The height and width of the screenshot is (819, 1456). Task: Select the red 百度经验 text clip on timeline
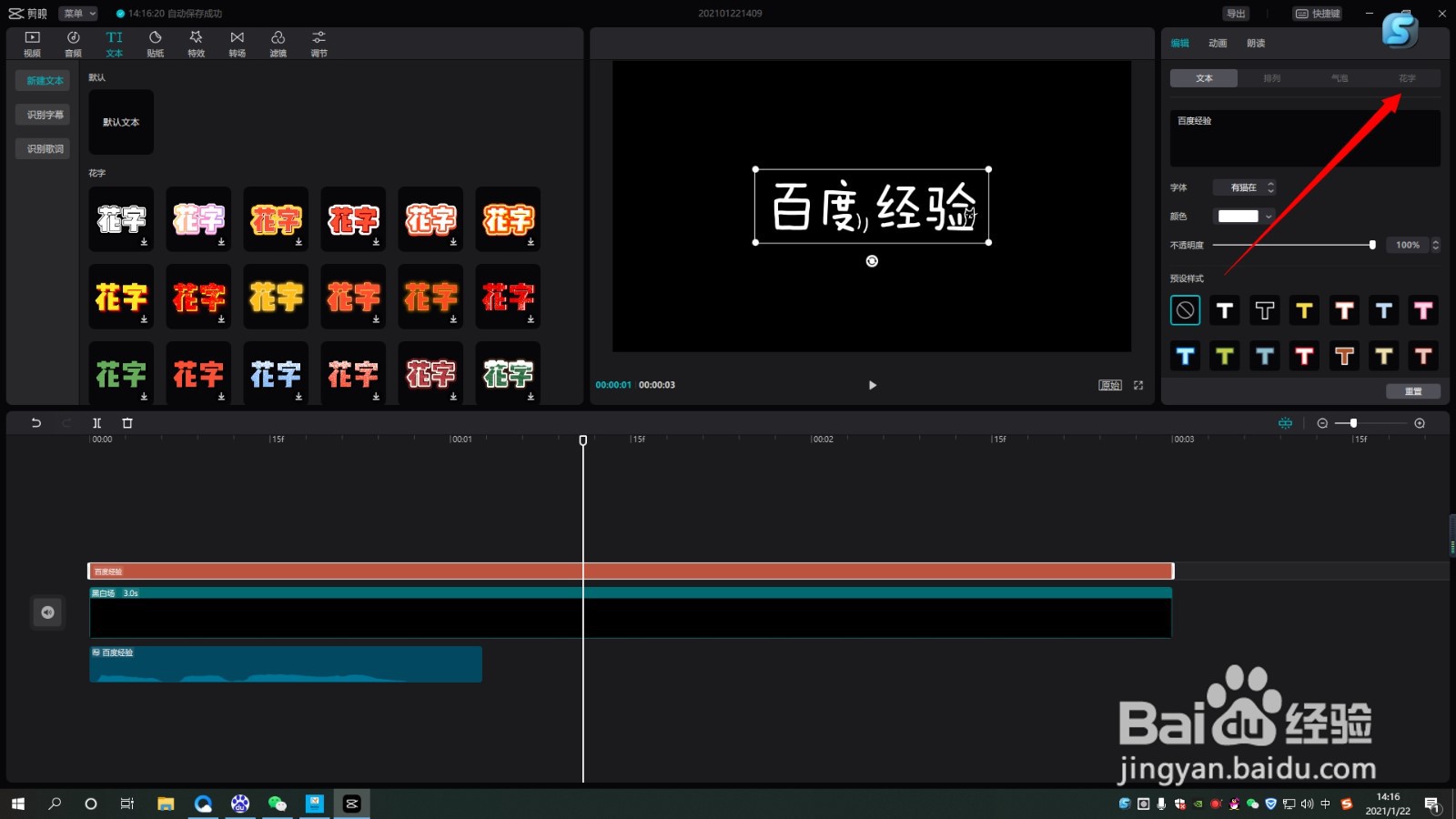(x=631, y=571)
